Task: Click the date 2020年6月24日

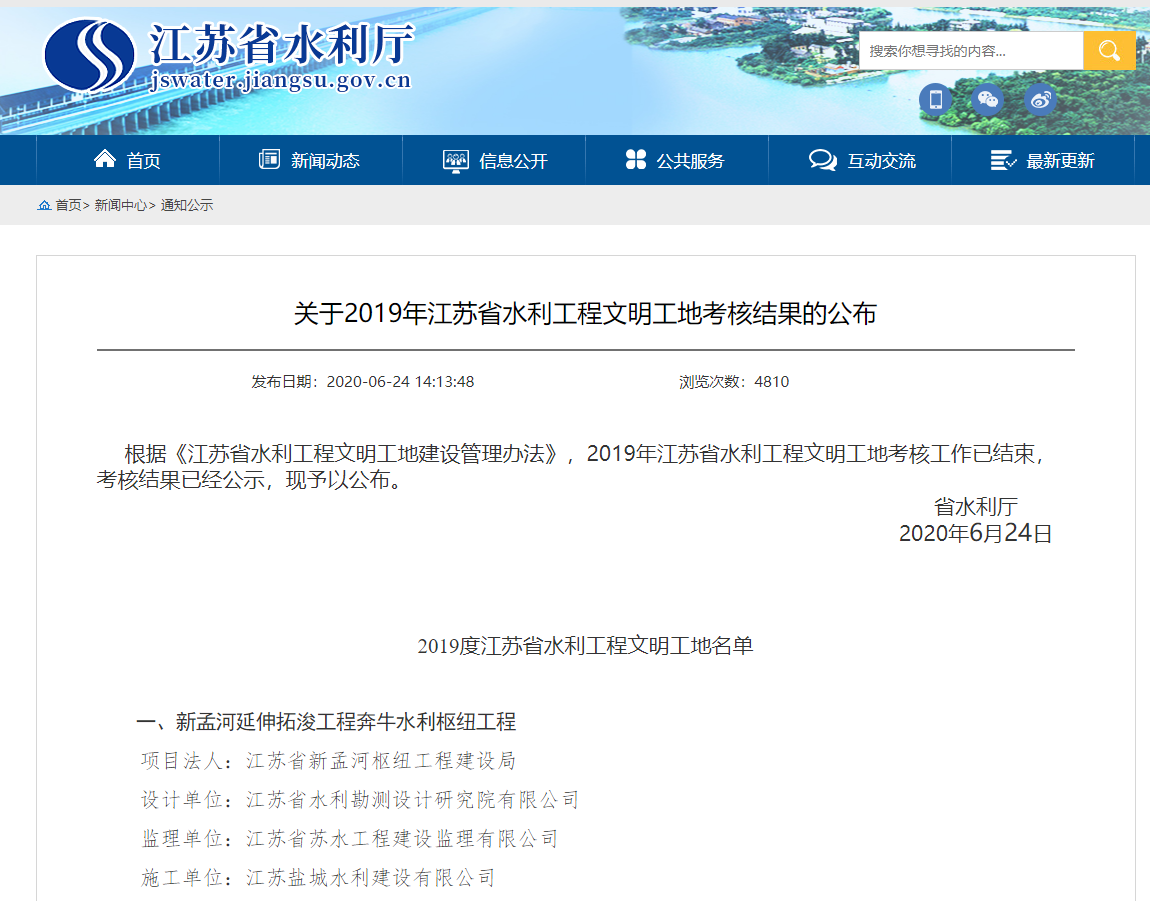Action: 975,533
